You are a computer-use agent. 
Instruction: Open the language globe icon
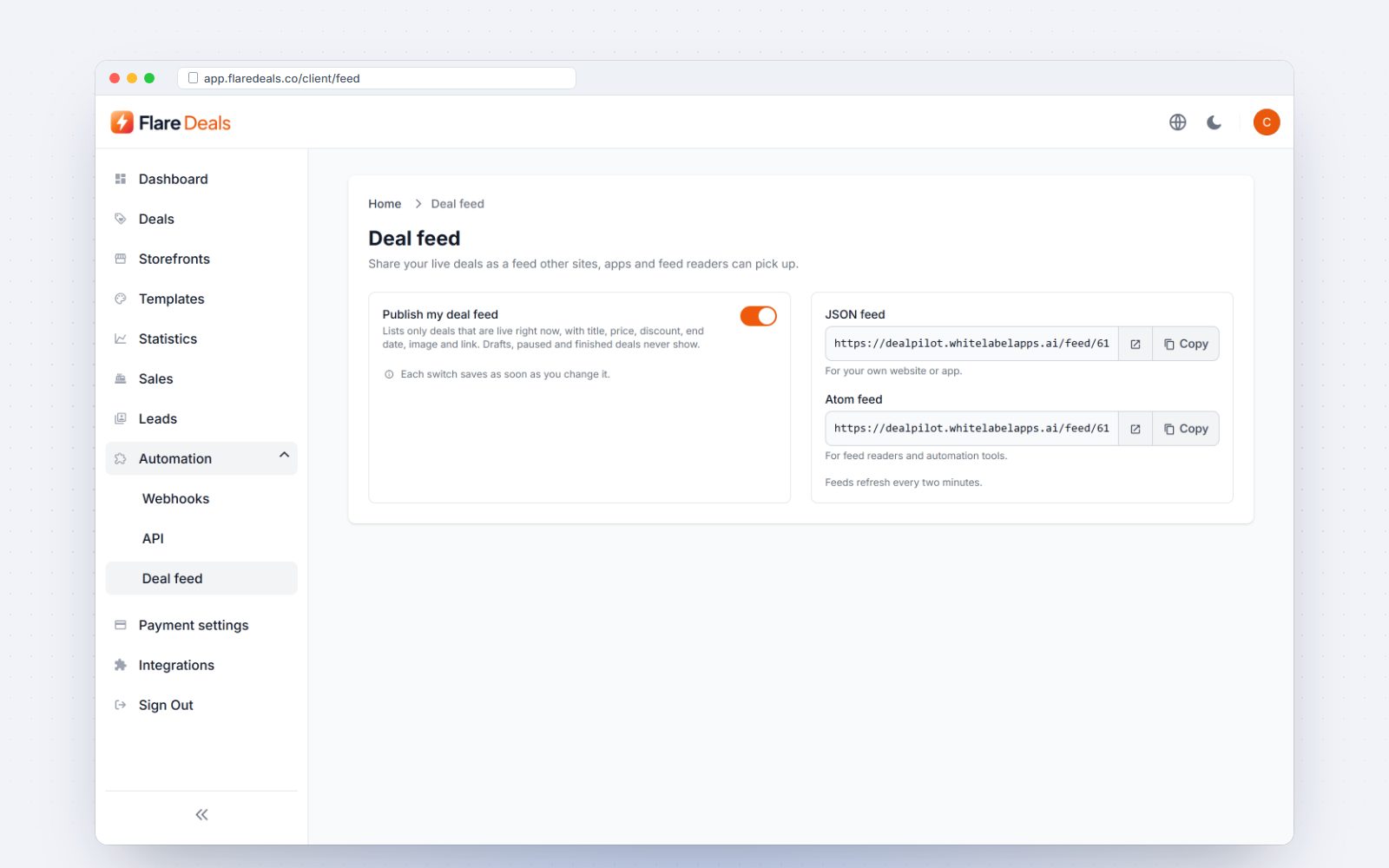coord(1177,122)
